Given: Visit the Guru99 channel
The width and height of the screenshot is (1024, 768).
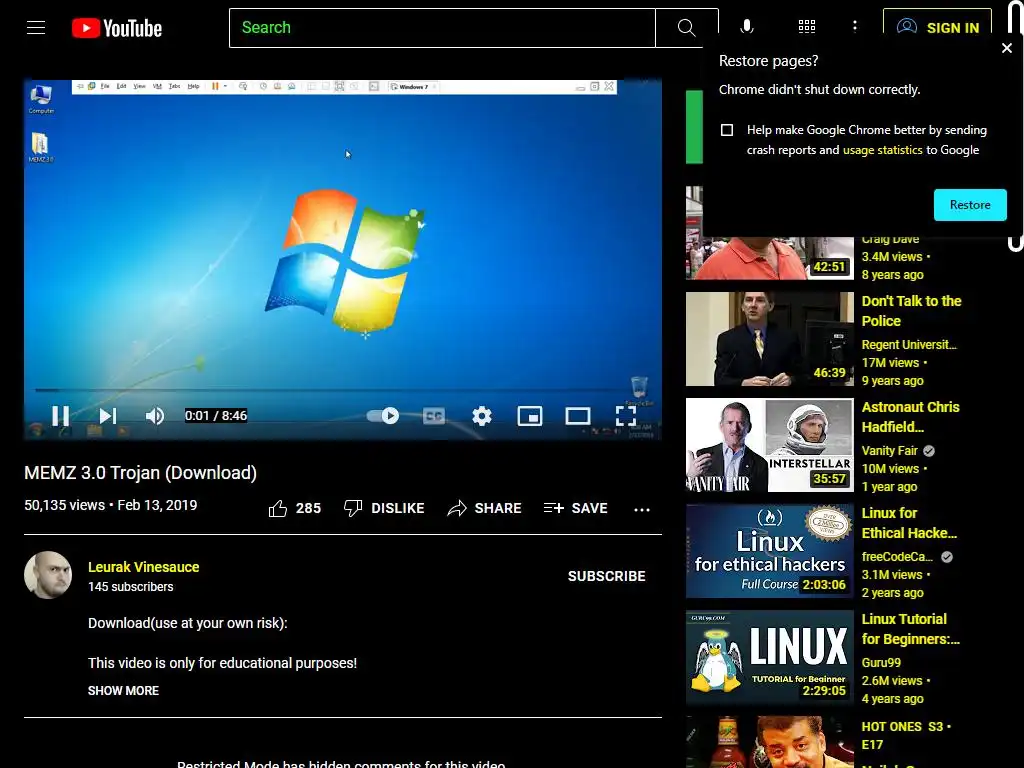Looking at the screenshot, I should [881, 662].
